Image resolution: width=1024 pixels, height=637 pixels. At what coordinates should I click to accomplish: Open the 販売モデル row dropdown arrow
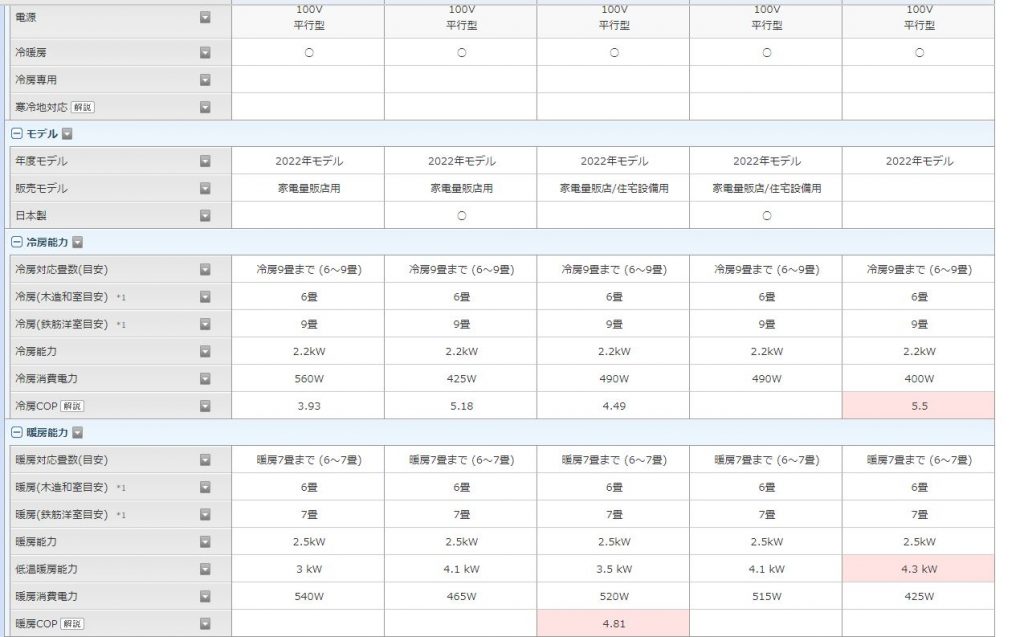point(205,188)
